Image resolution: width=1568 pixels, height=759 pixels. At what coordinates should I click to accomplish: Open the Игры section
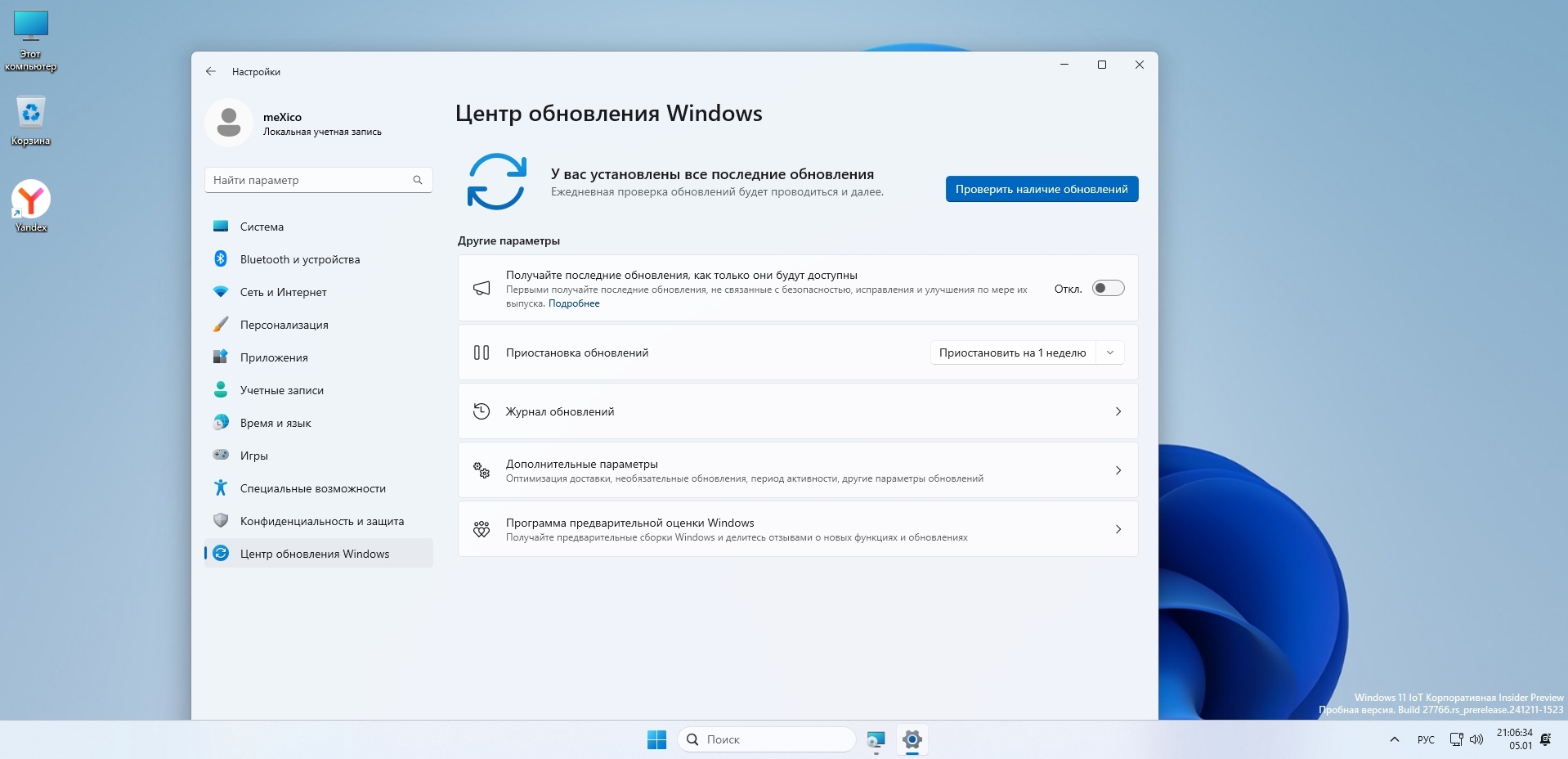pos(319,456)
